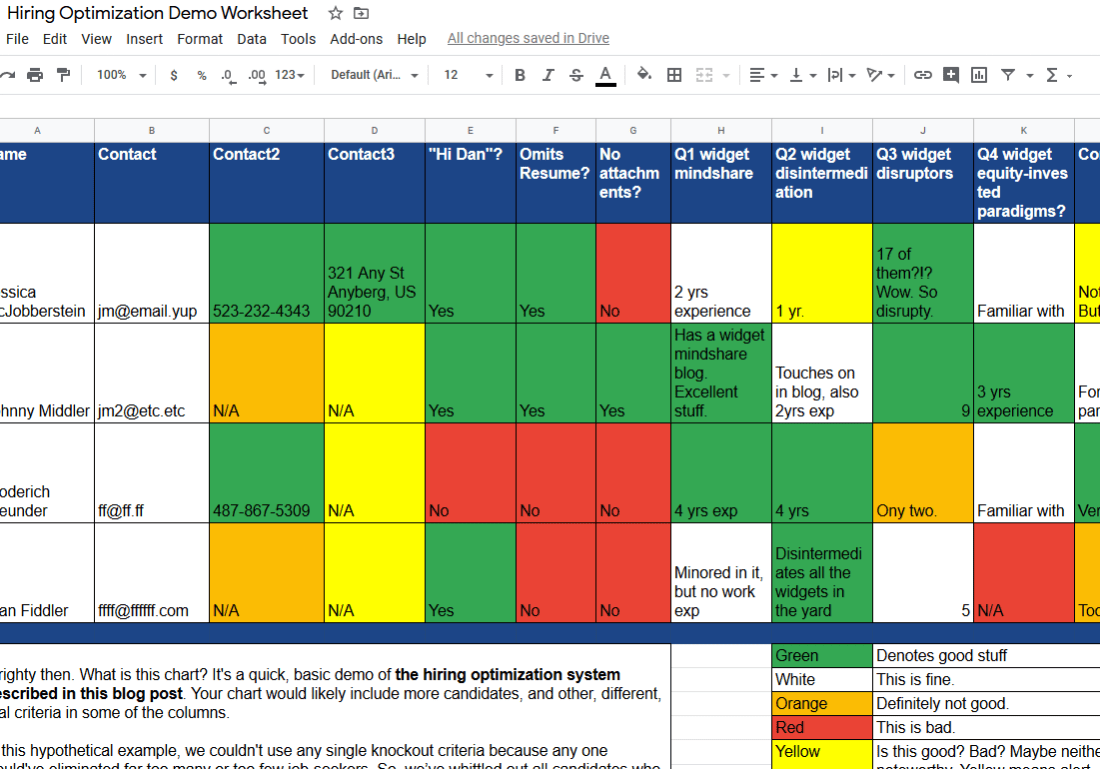Toggle italic formatting
Image resolution: width=1100 pixels, height=769 pixels.
tap(548, 75)
